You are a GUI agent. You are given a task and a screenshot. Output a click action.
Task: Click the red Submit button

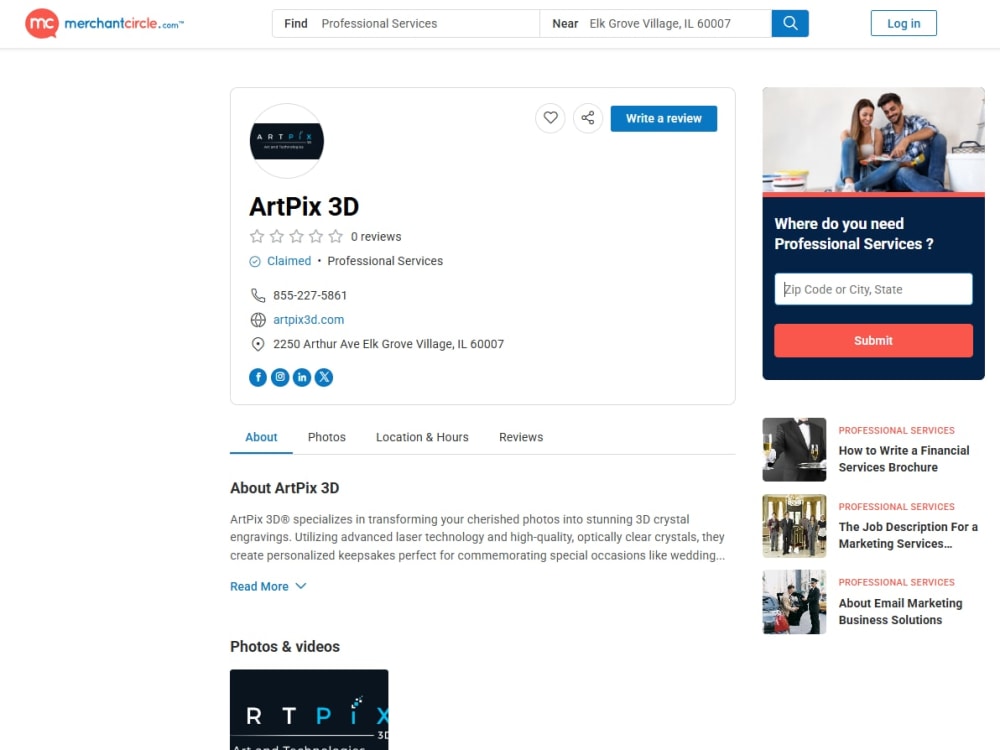pyautogui.click(x=873, y=341)
